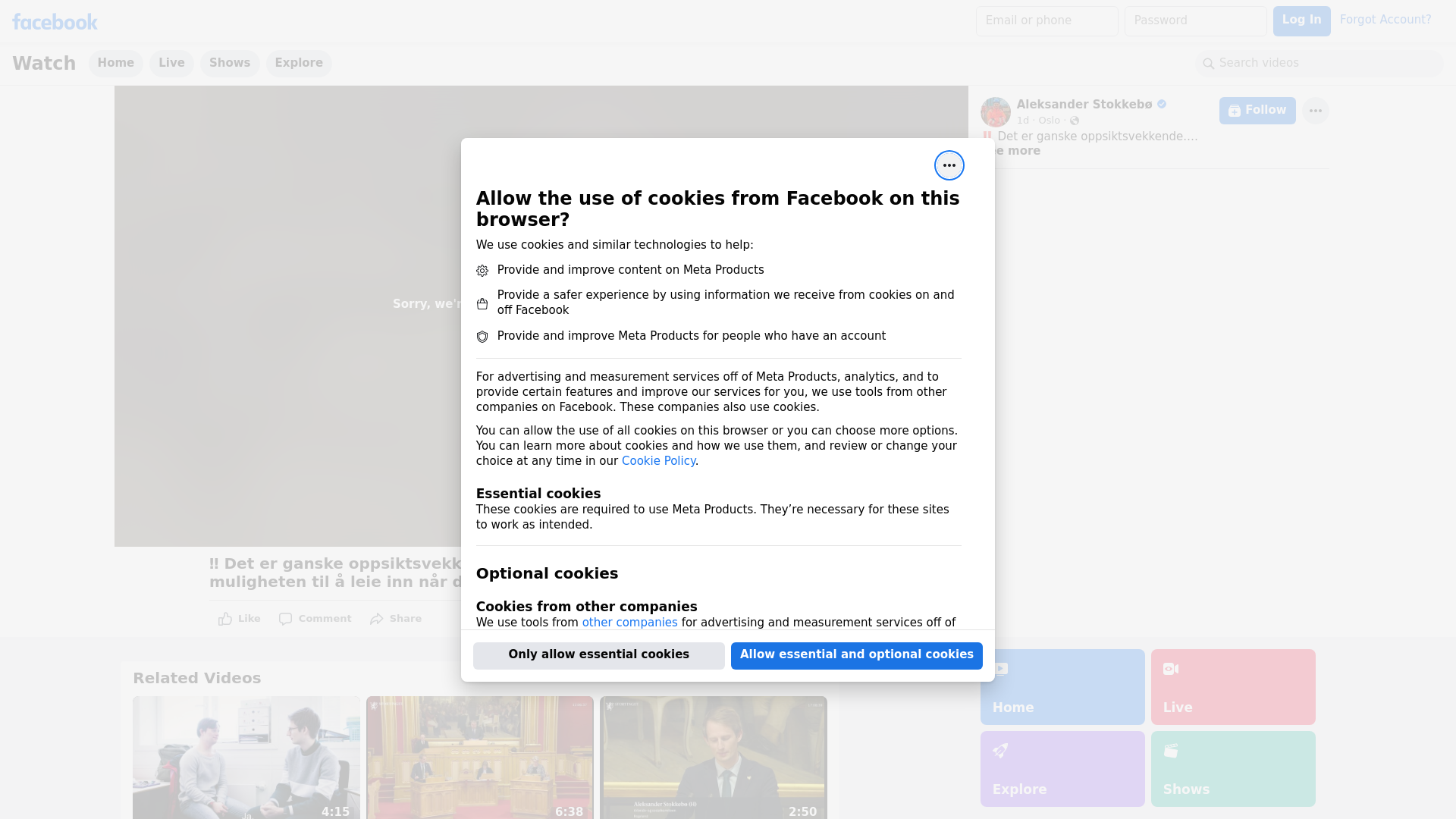This screenshot has width=1456, height=819.
Task: Follow Aleksander Stokkebø
Action: point(1257,111)
